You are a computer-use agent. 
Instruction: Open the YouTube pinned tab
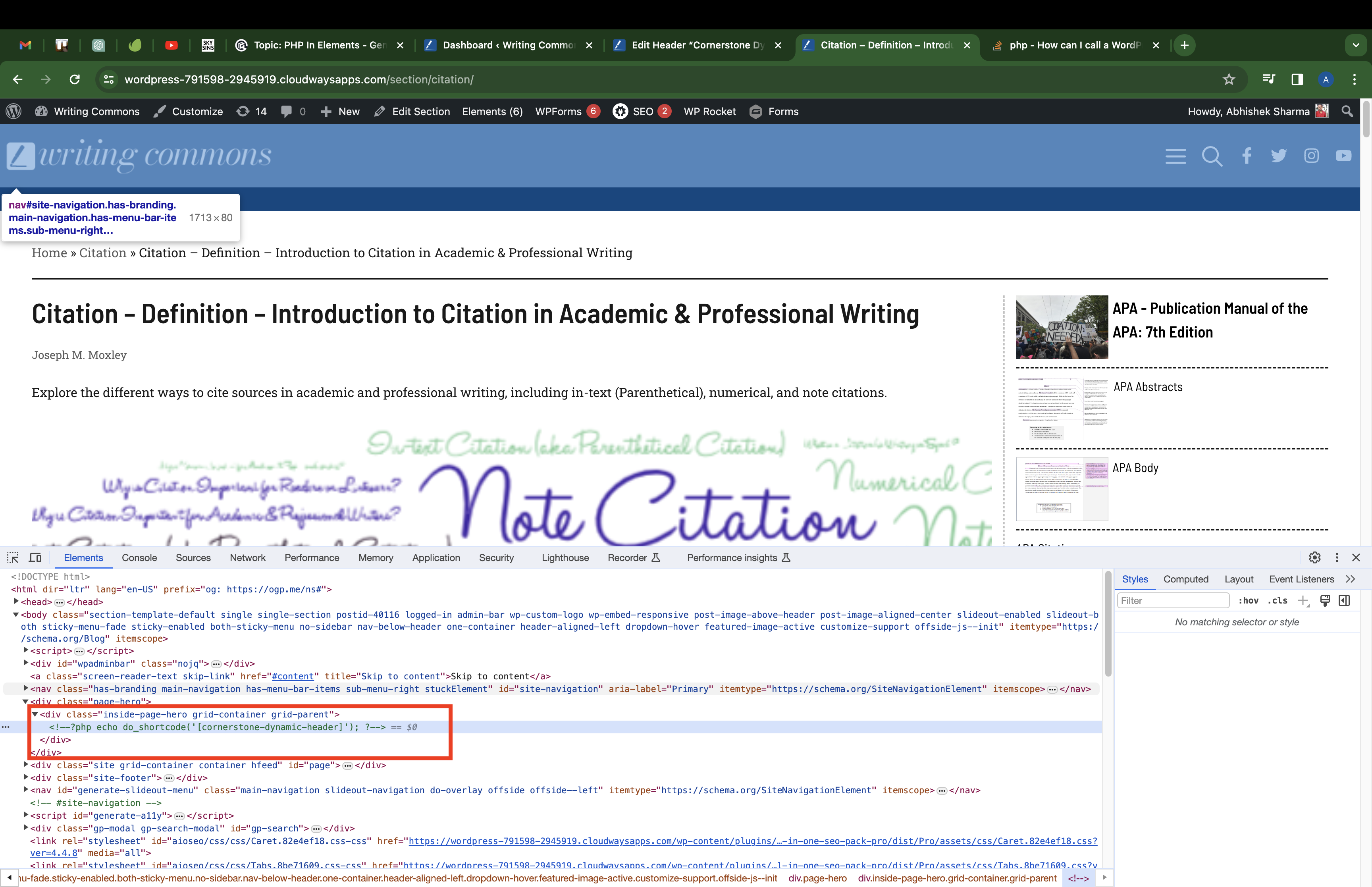171,45
